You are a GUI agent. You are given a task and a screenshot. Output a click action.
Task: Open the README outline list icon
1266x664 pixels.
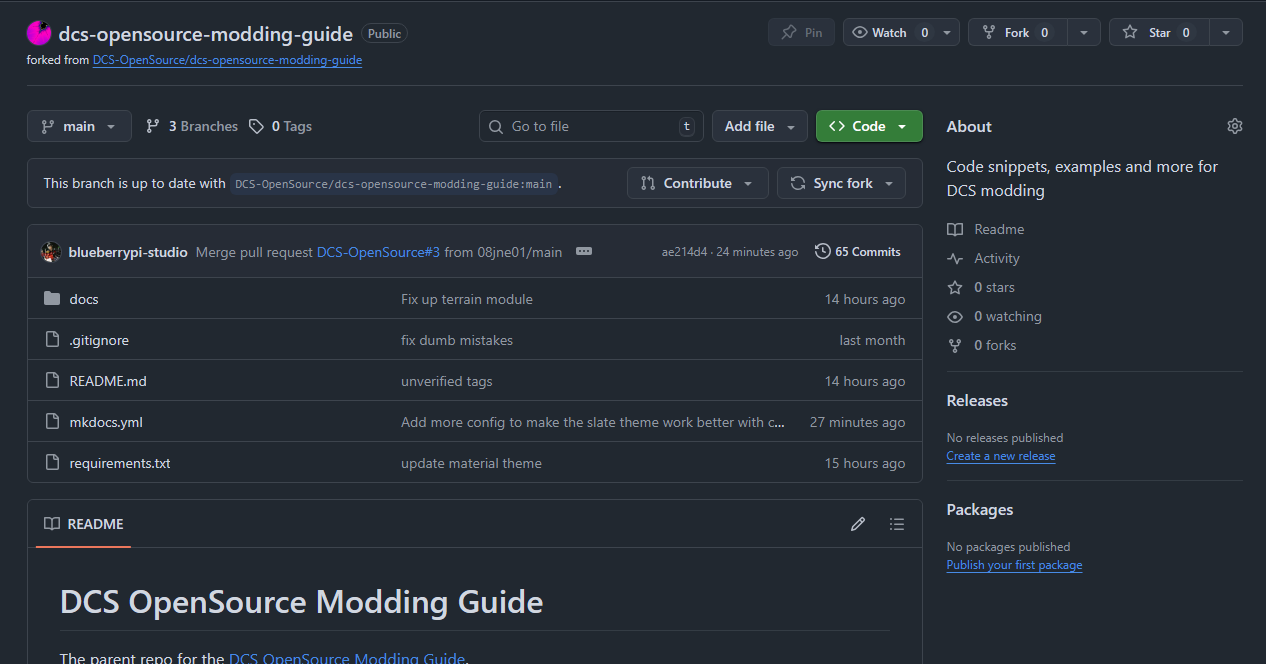pyautogui.click(x=896, y=524)
